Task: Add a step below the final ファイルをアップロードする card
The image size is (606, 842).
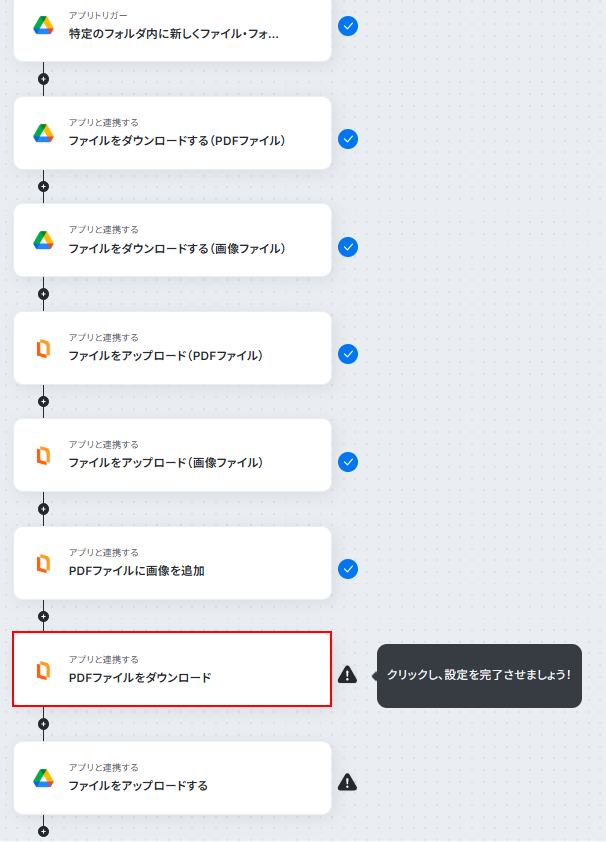Action: [x=43, y=831]
